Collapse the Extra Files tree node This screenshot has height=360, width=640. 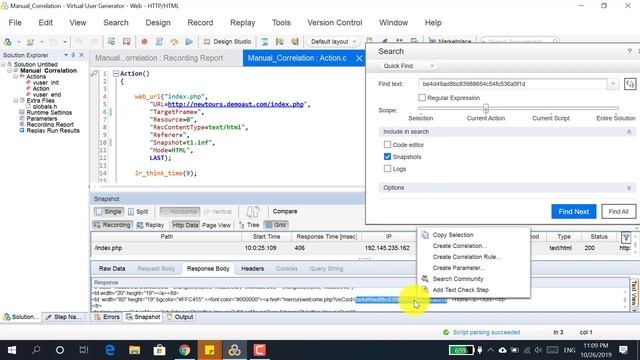pos(16,100)
